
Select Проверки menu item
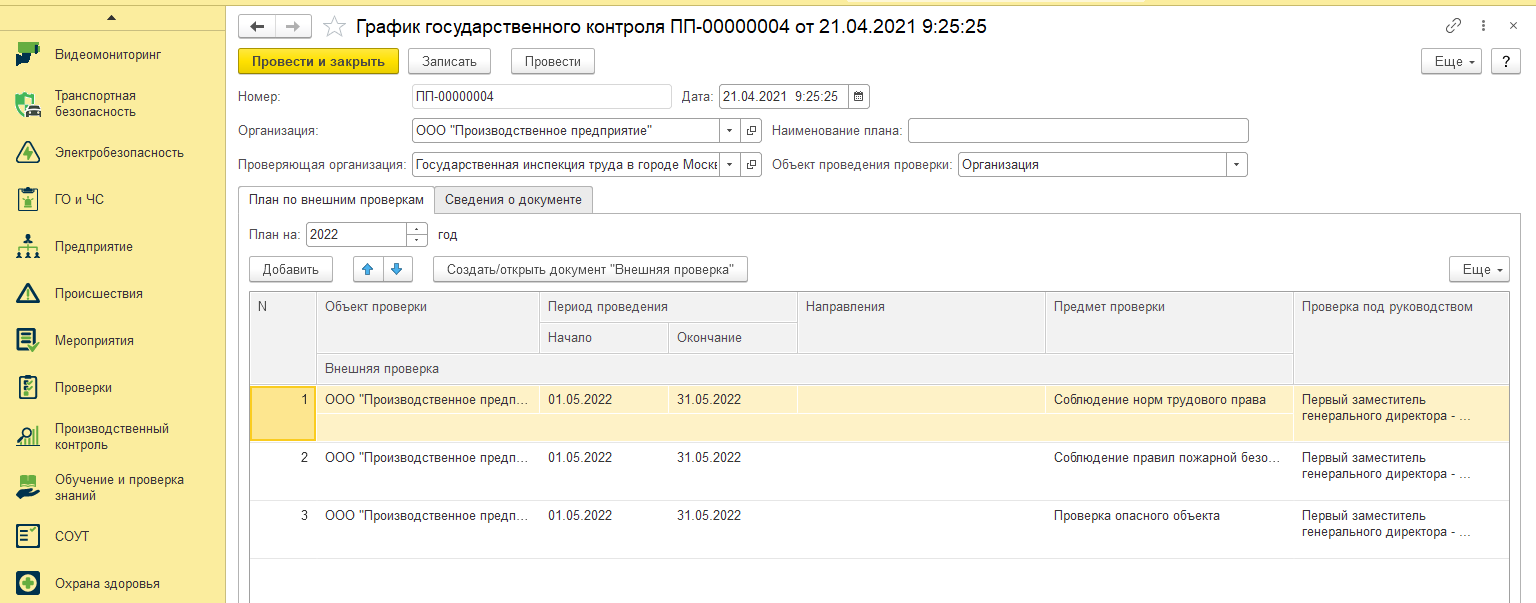pyautogui.click(x=83, y=387)
